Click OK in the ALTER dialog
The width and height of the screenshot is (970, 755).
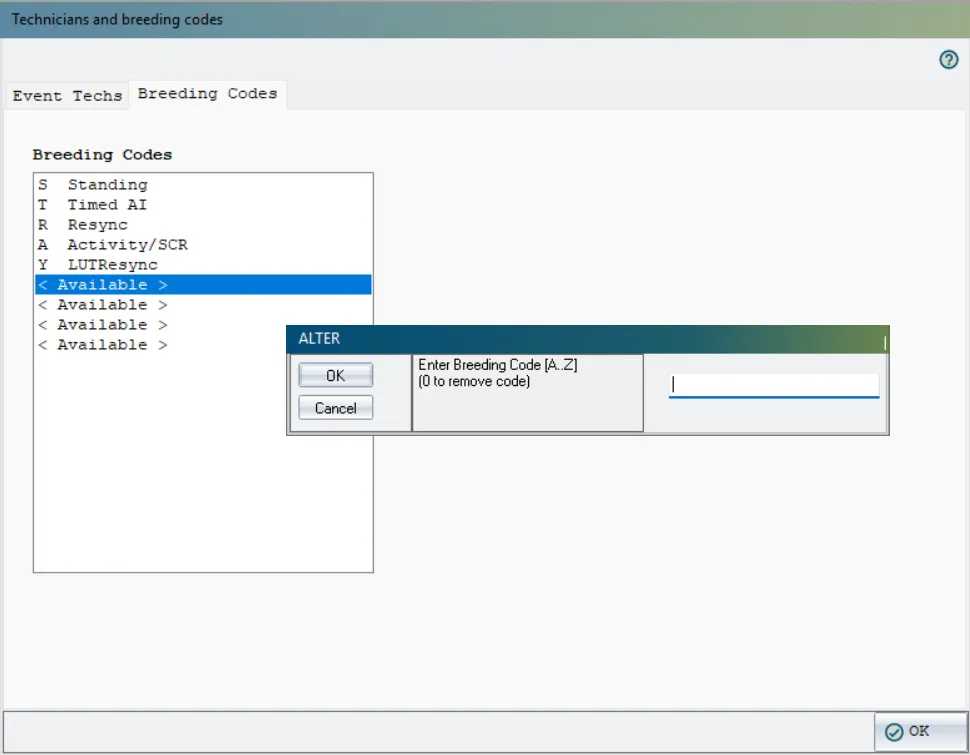[335, 376]
